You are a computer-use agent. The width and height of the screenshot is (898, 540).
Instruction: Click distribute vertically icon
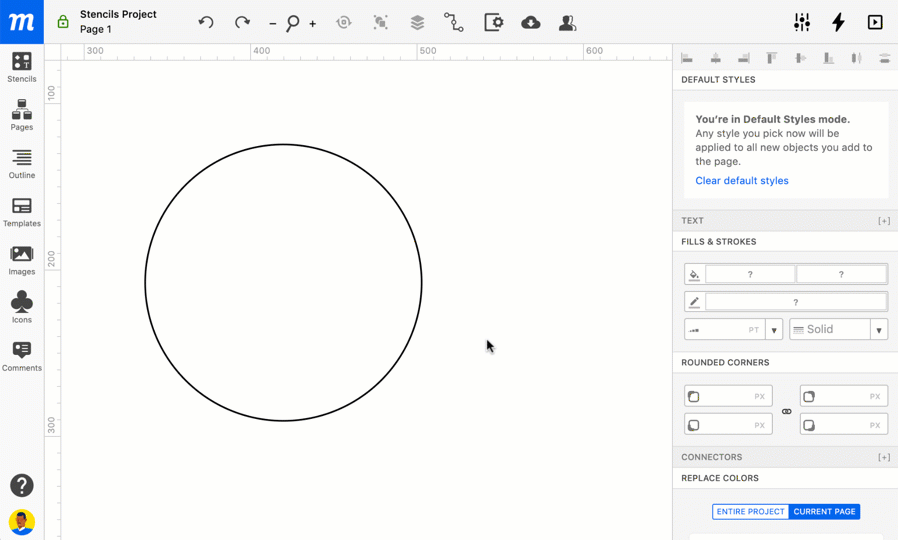(884, 58)
